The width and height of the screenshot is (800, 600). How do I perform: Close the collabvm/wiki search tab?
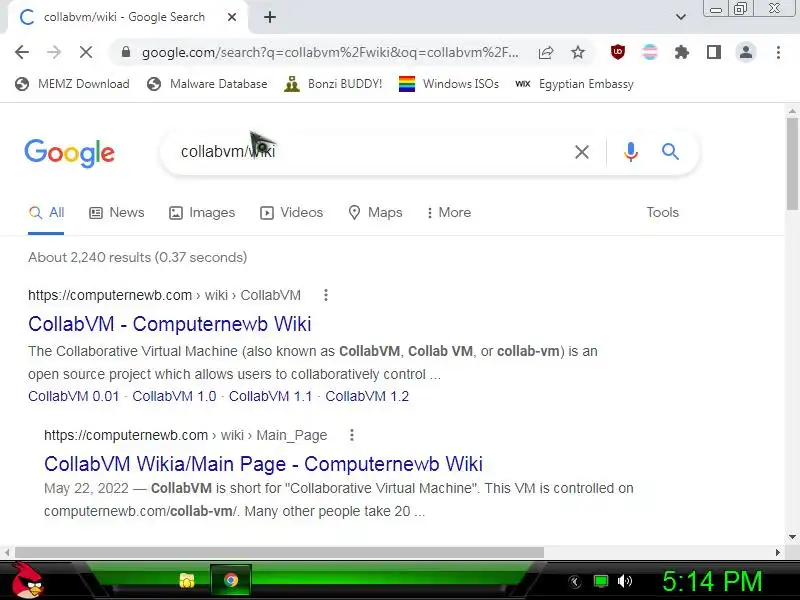(232, 17)
